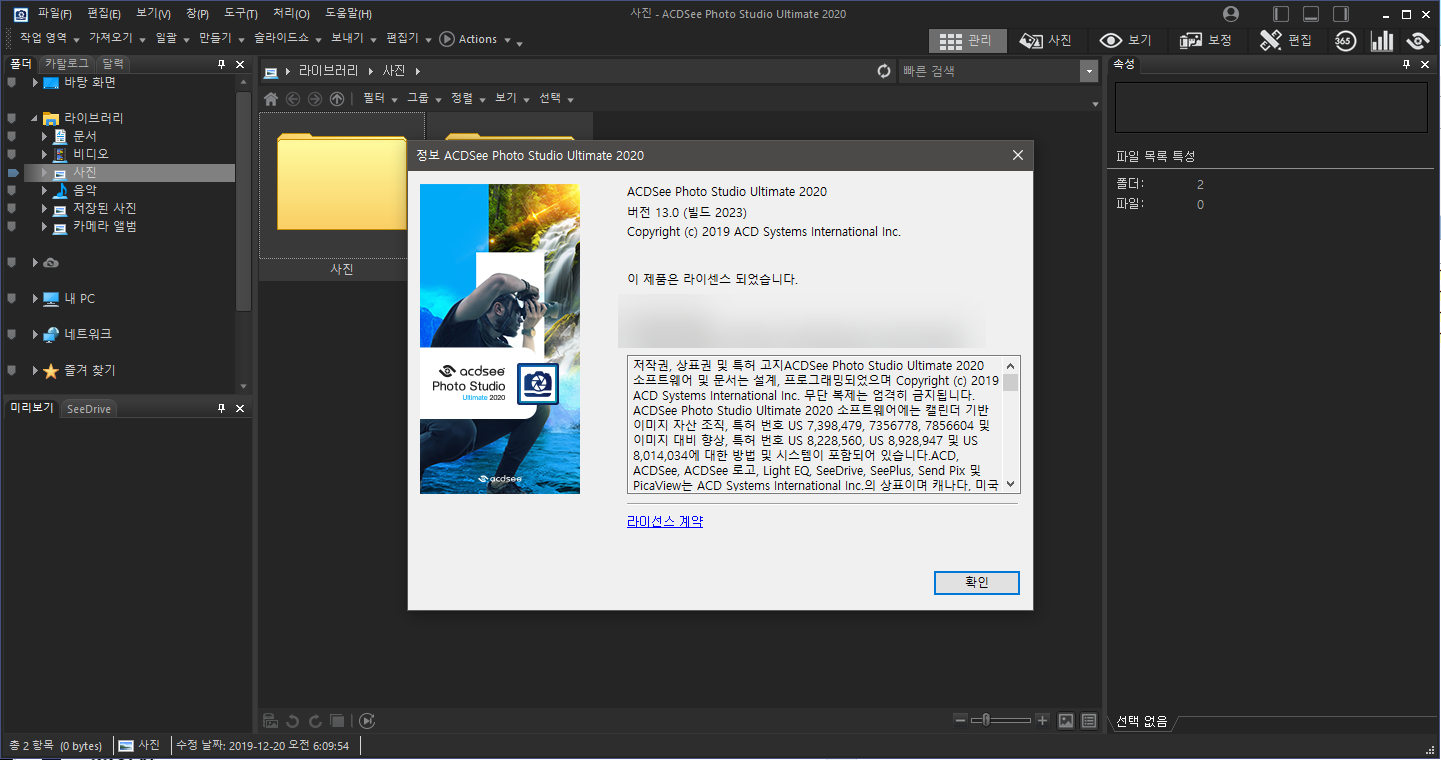
Task: Select 문서 in the folder tree
Action: coord(84,136)
